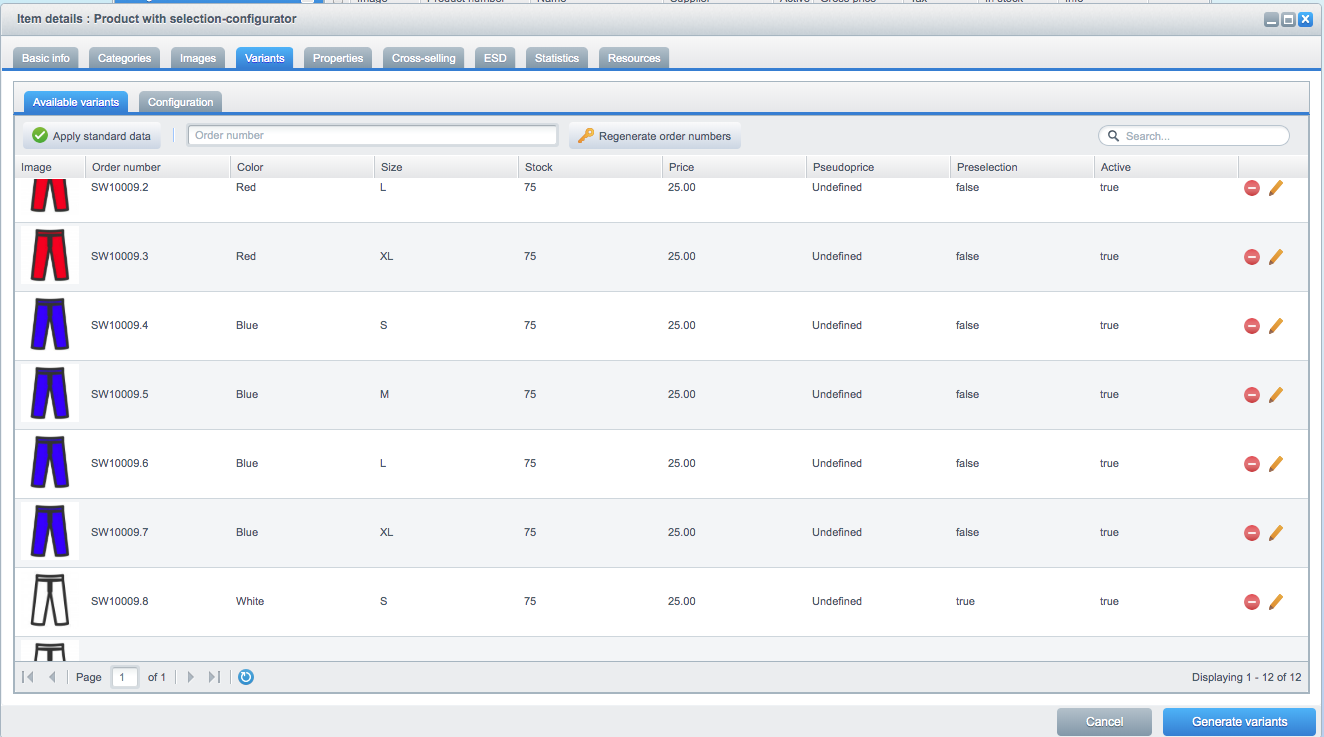The height and width of the screenshot is (737, 1324).
Task: Delete variant SW10009.3 with red minus icon
Action: point(1251,257)
